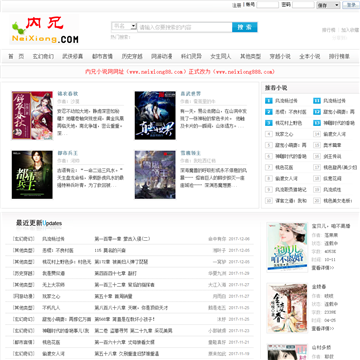Image resolution: width=360 pixels, height=360 pixels.
Task: Open the 其他类型 nav category
Action: click(250, 56)
